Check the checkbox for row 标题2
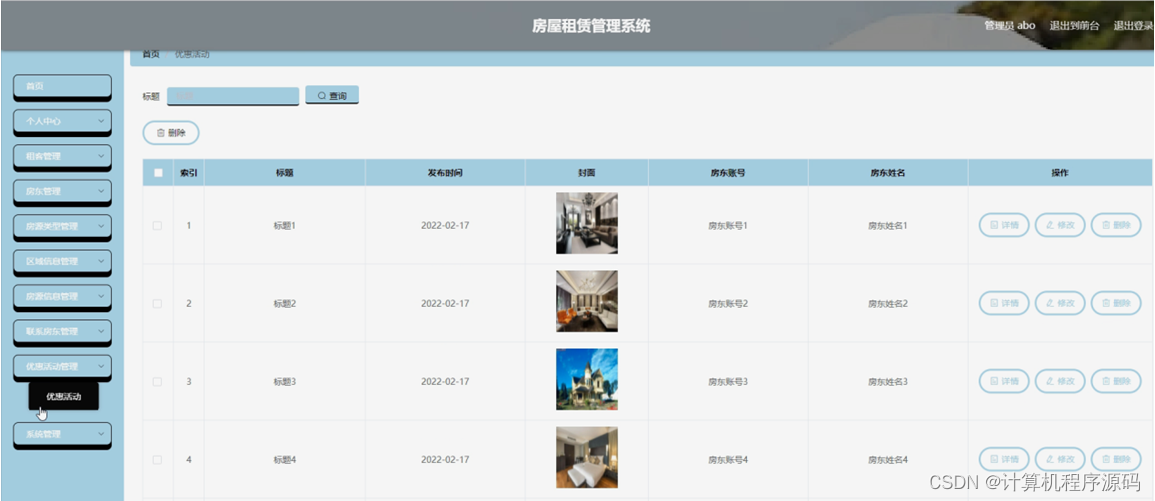Screen dimensions: 1155x501 [x=158, y=304]
